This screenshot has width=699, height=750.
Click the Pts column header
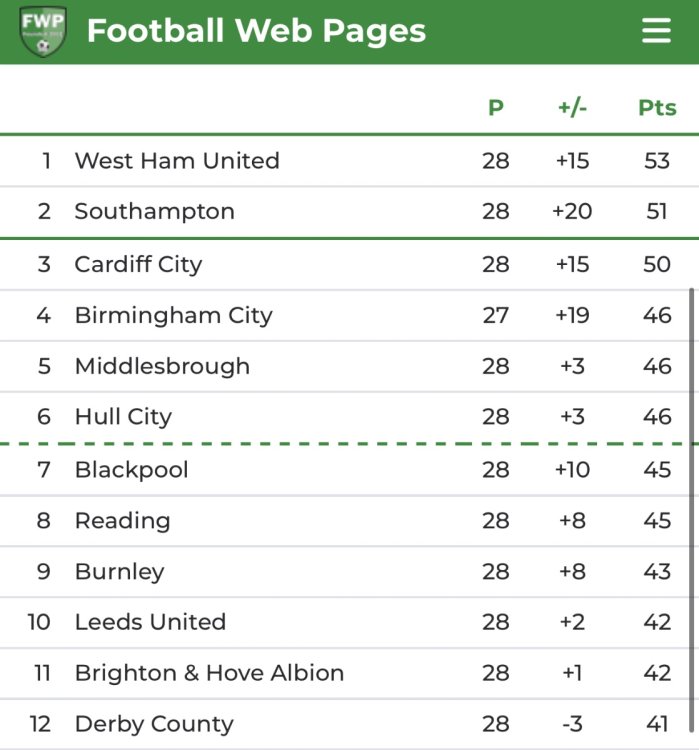pos(657,107)
